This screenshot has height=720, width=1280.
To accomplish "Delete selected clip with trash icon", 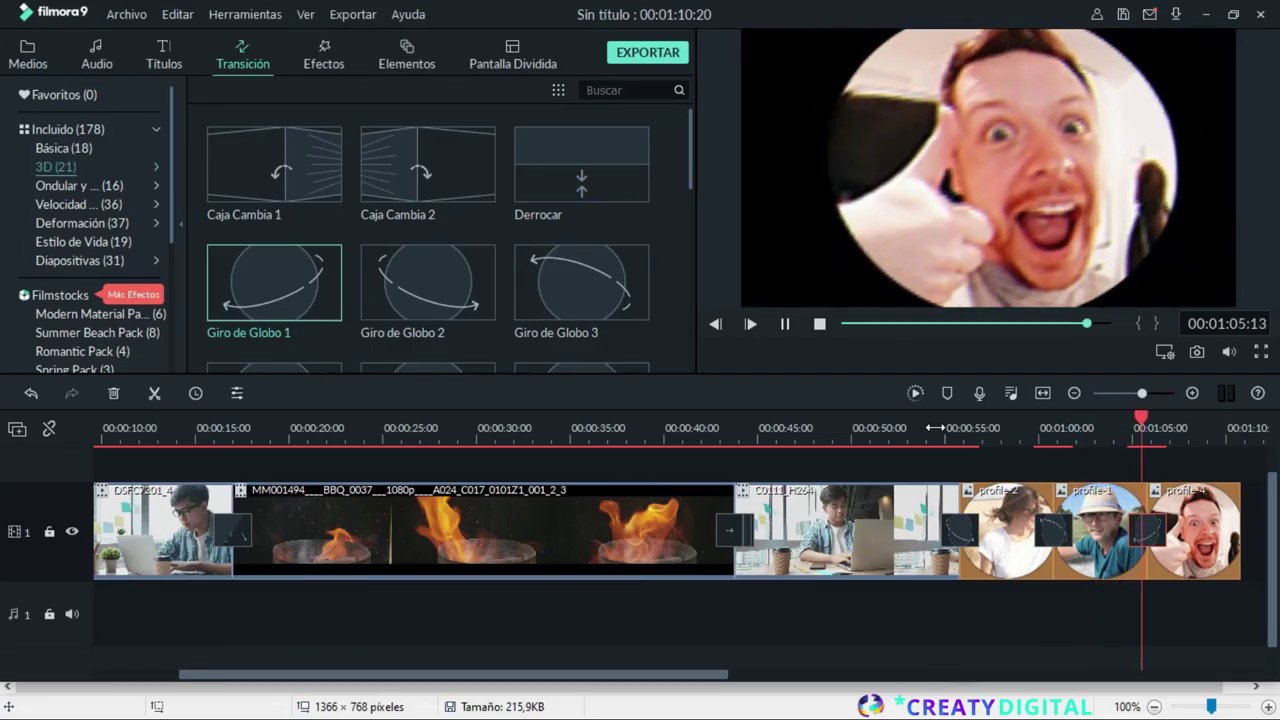I will (x=114, y=394).
